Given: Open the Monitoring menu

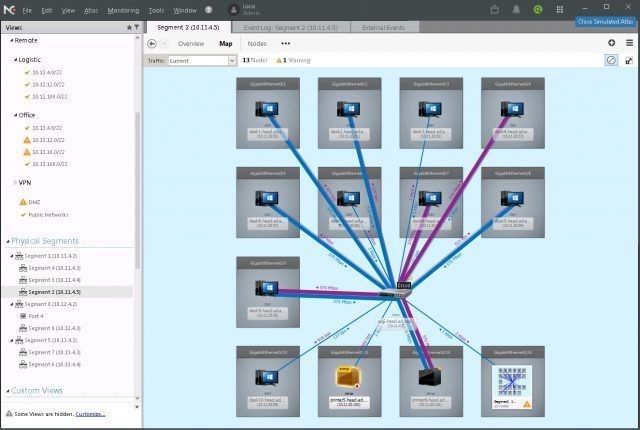Looking at the screenshot, I should [x=123, y=11].
